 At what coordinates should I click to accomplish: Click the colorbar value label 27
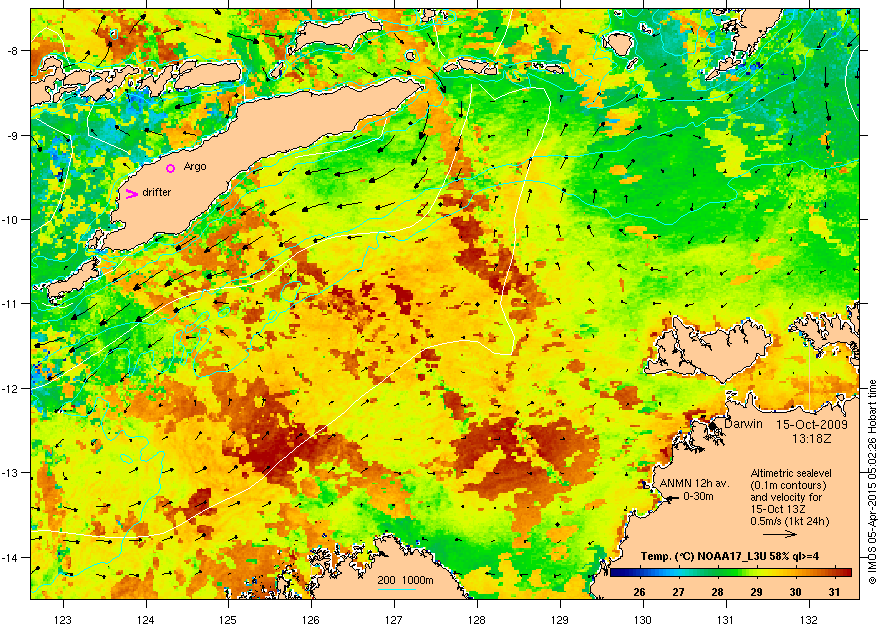pos(678,592)
